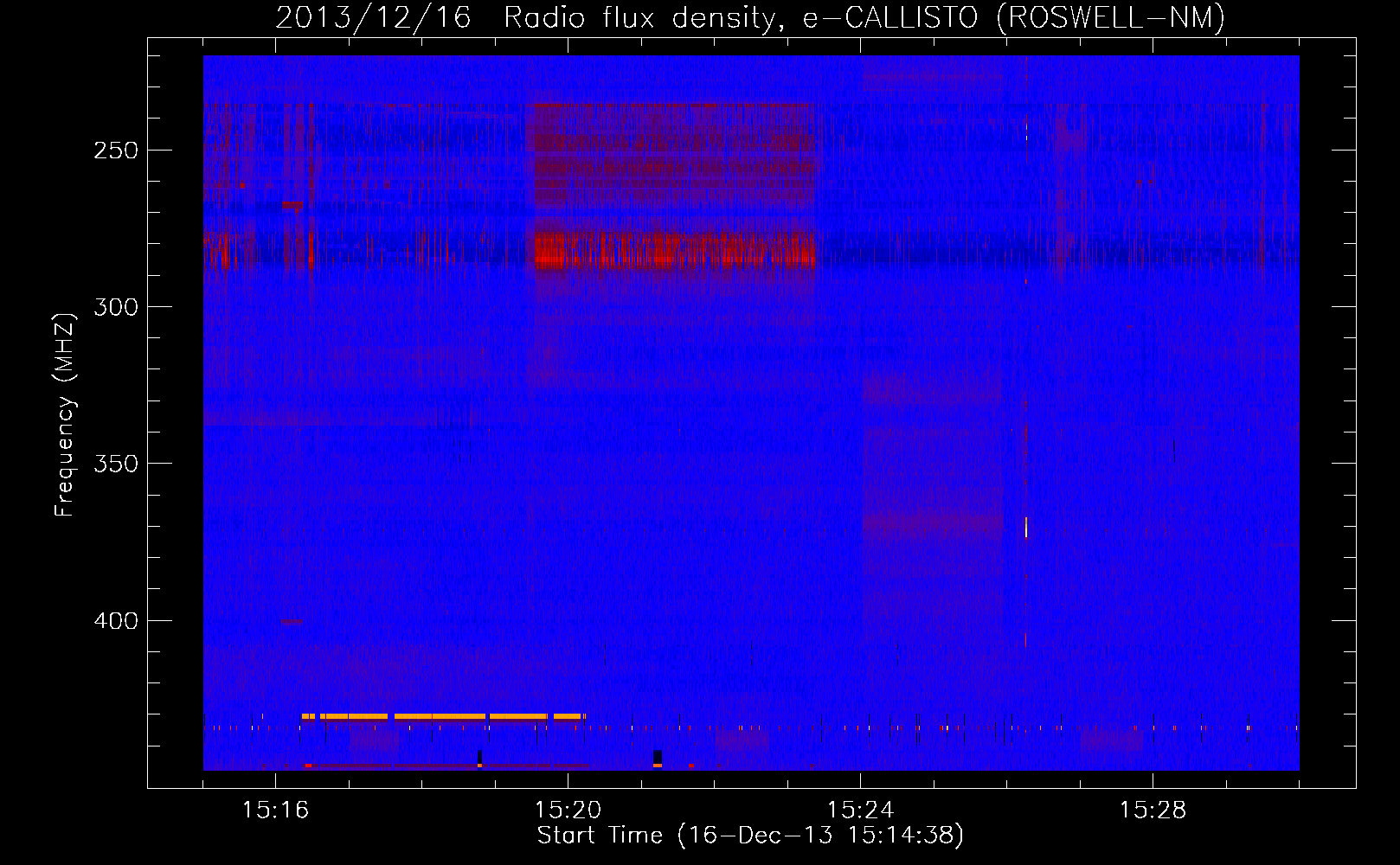Click the '350' frequency tick label
The height and width of the screenshot is (865, 1400).
[x=116, y=464]
